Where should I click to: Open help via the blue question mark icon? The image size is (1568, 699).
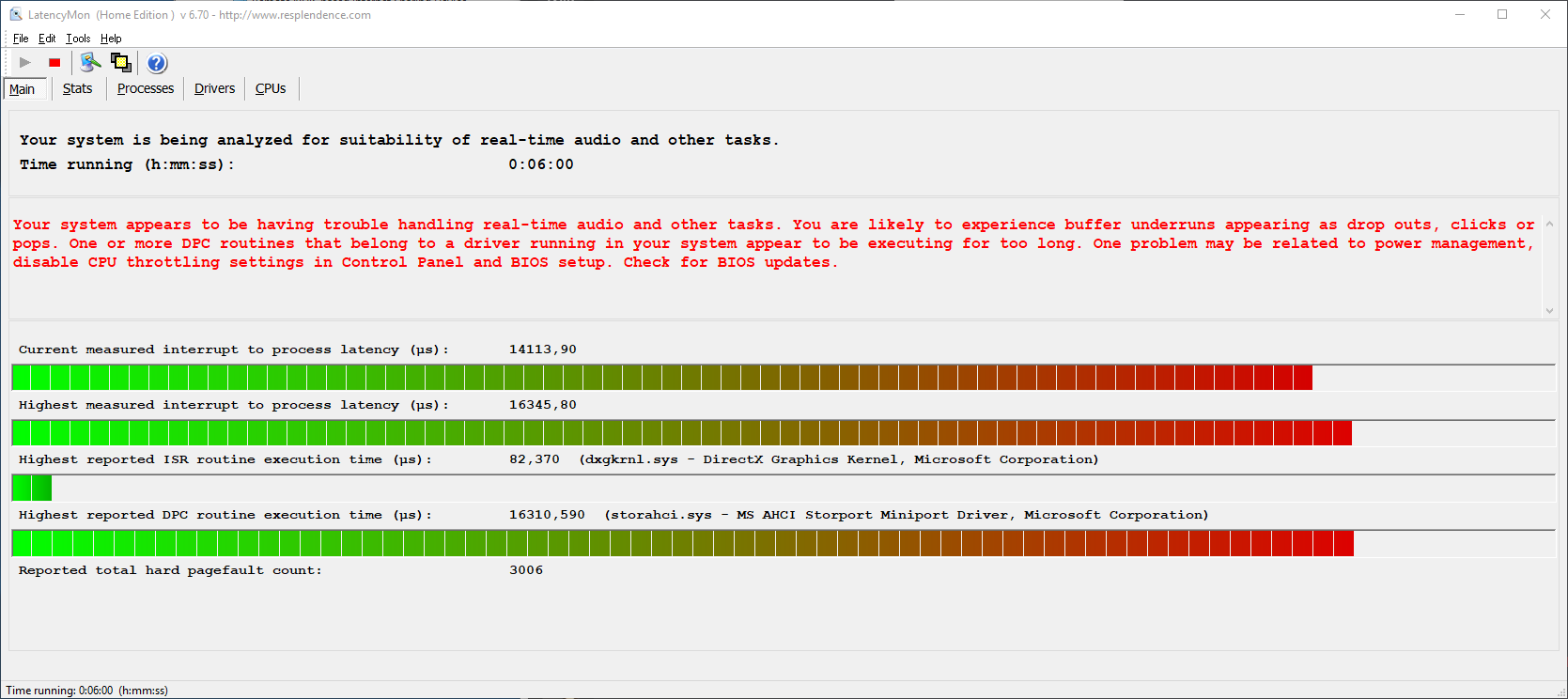coord(157,63)
